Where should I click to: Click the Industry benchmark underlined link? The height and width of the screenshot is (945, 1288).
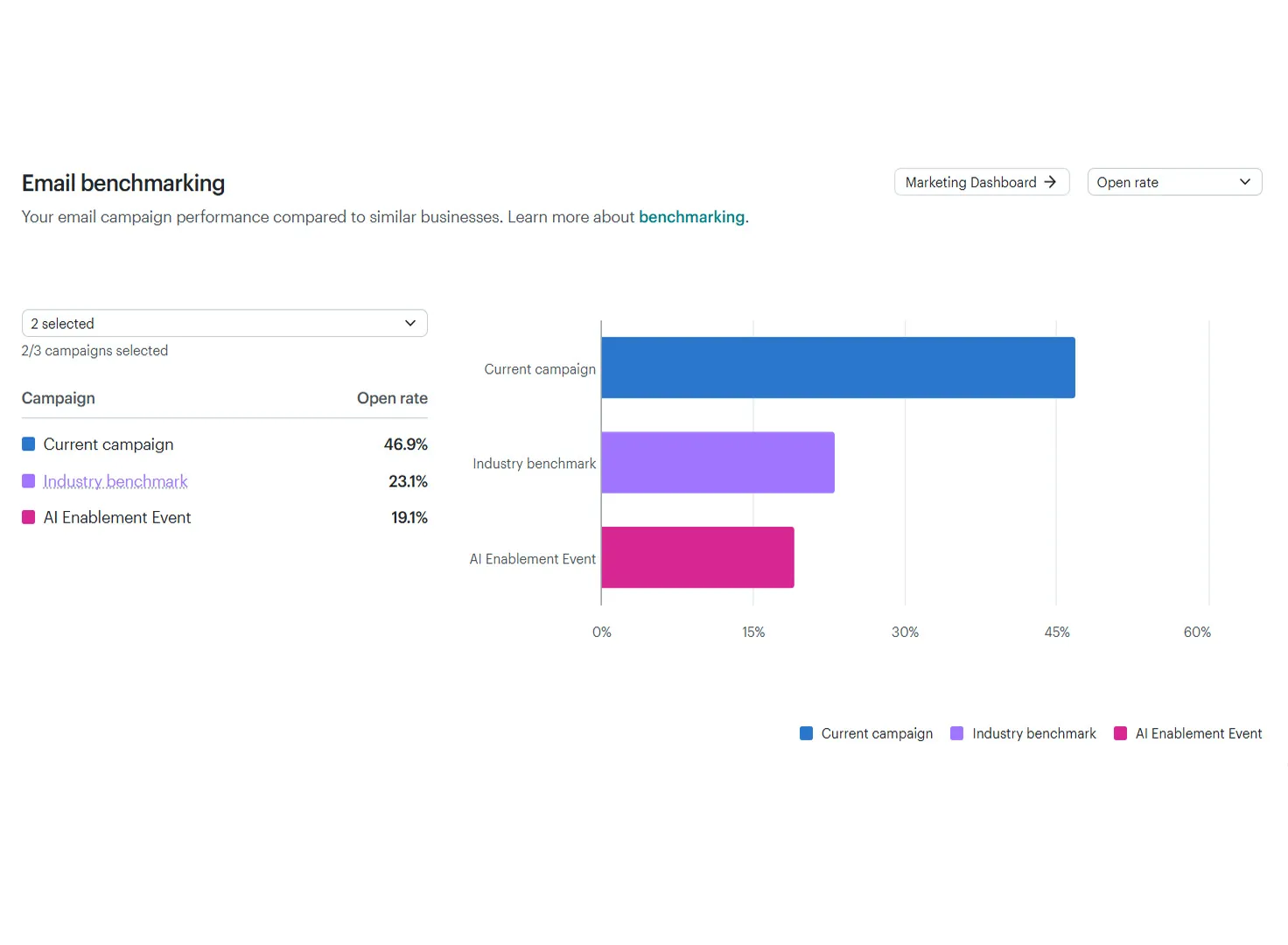pos(115,481)
